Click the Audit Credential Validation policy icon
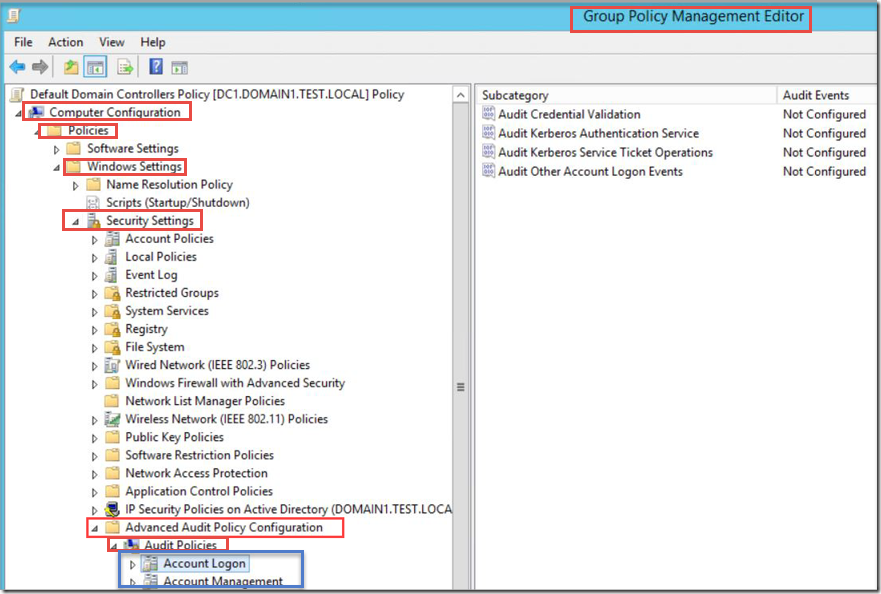This screenshot has width=881, height=594. [x=489, y=114]
